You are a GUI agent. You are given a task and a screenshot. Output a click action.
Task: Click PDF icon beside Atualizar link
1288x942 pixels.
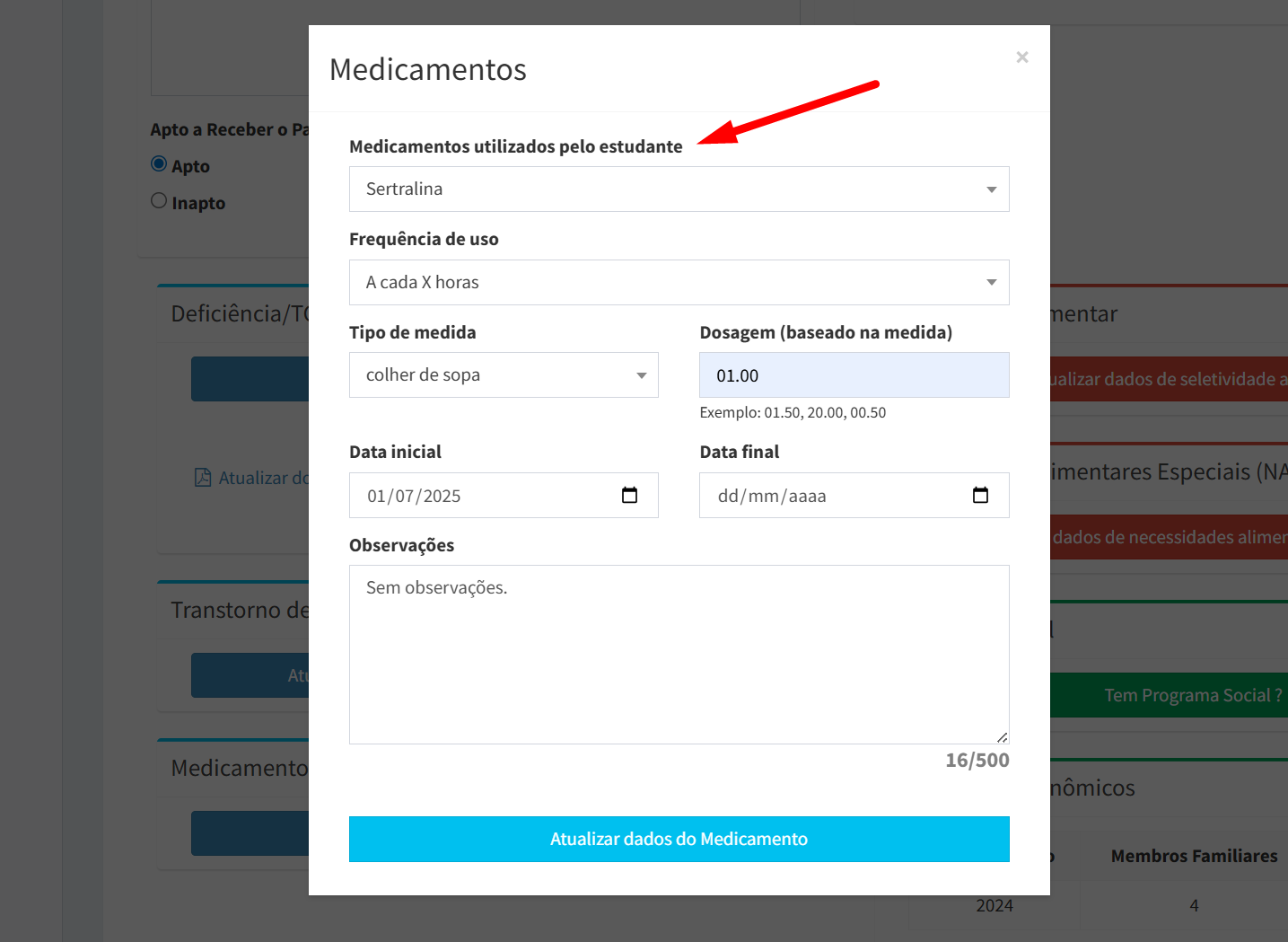(x=204, y=477)
